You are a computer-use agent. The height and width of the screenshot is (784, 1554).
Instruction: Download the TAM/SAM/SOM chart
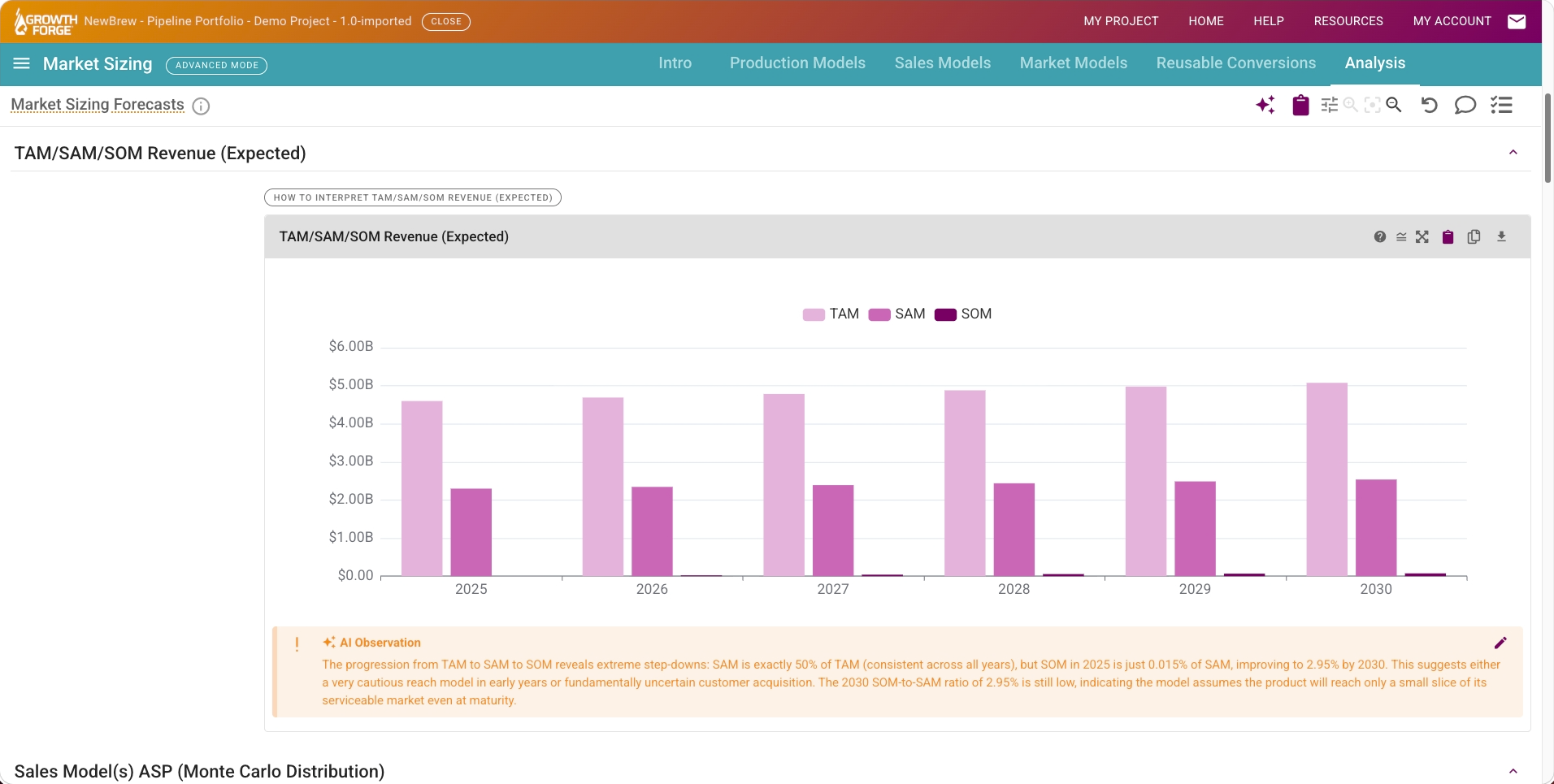(x=1501, y=236)
